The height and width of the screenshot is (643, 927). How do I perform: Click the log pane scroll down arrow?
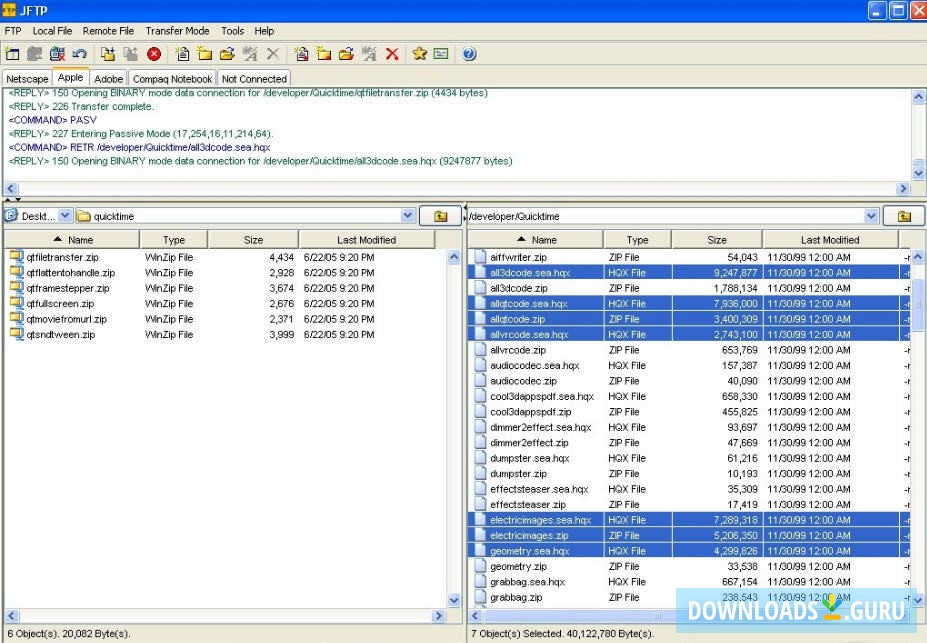pos(918,170)
